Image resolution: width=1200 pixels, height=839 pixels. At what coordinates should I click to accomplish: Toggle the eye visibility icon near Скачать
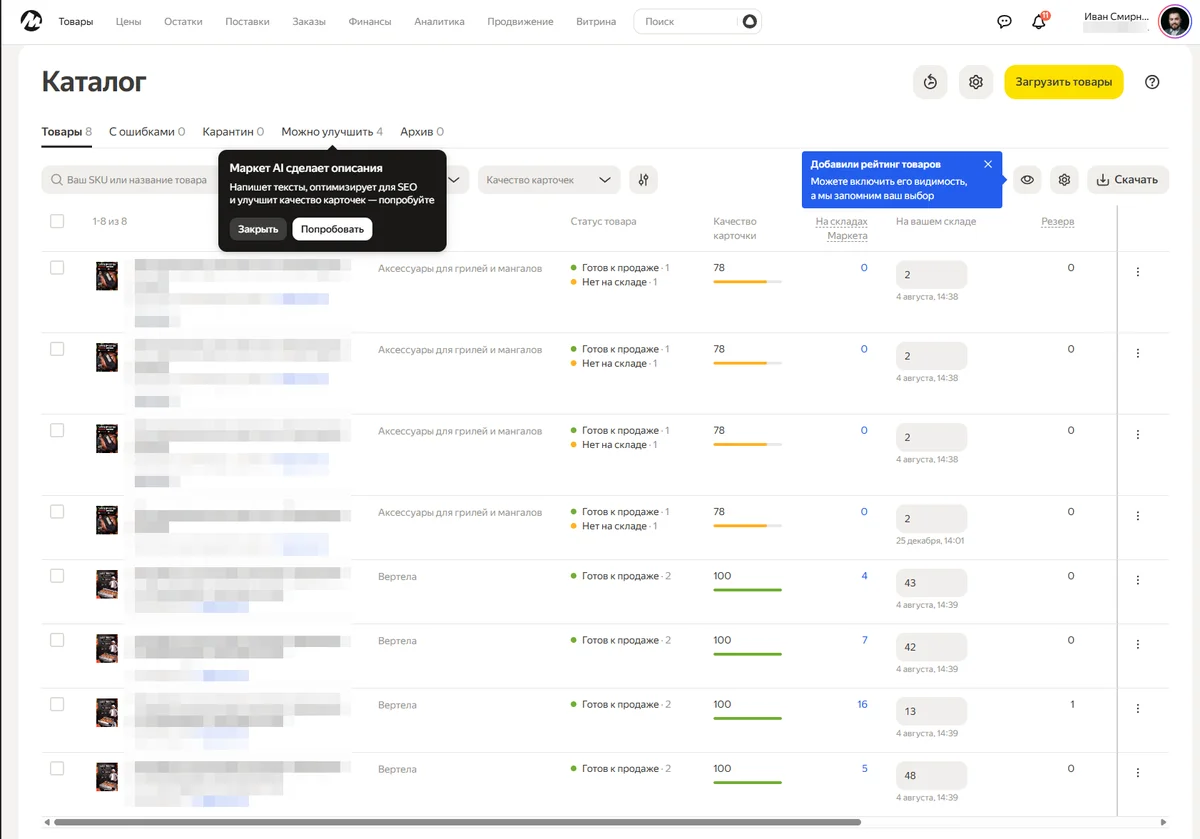click(1027, 180)
